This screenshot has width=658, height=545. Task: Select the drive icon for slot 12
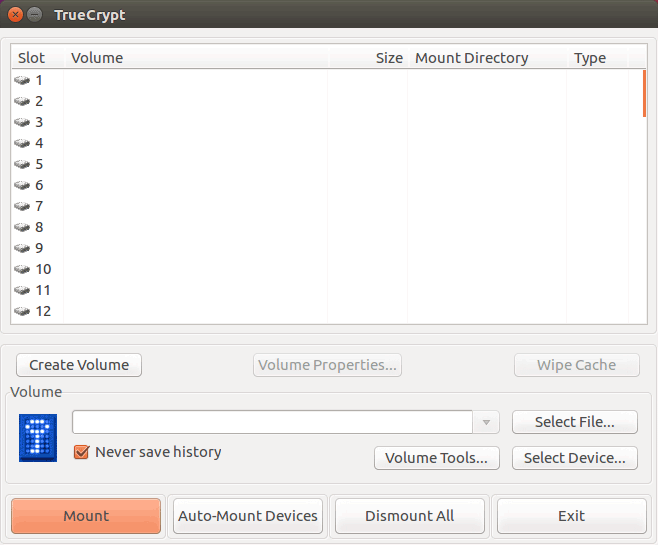[x=22, y=311]
